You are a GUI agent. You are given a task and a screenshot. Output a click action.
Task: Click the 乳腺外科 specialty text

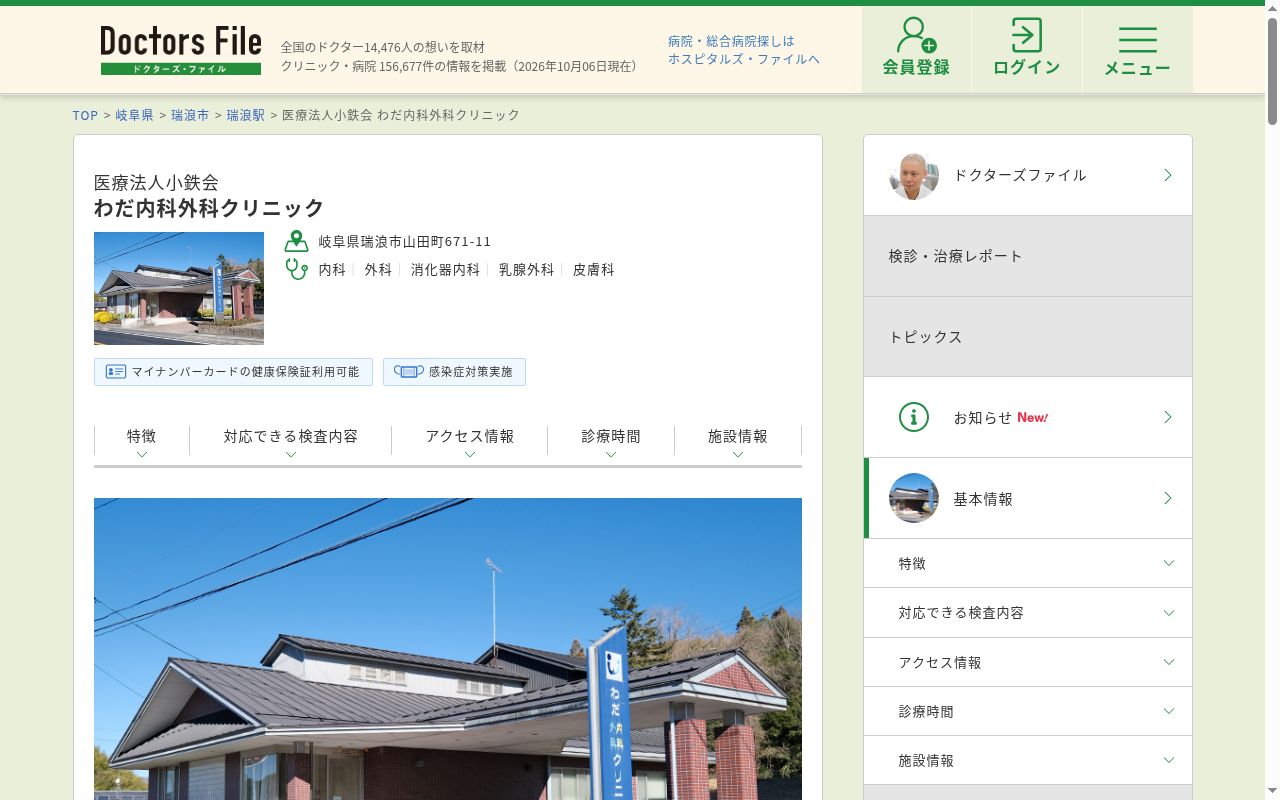click(526, 270)
